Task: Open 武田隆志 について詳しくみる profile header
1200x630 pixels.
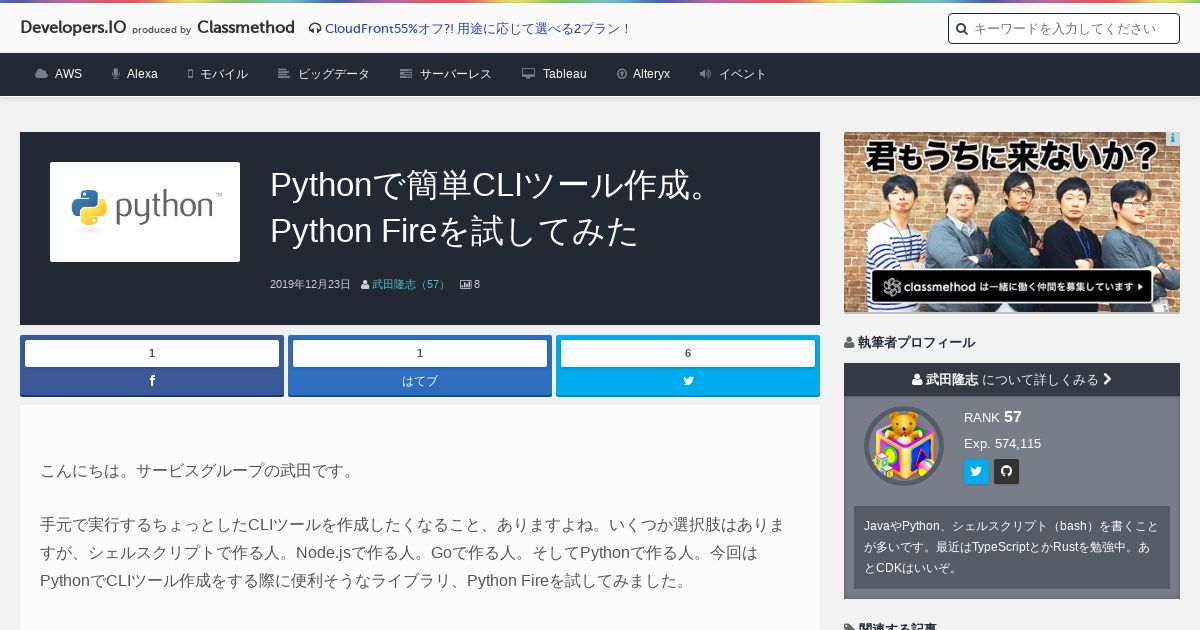Action: click(x=1012, y=380)
